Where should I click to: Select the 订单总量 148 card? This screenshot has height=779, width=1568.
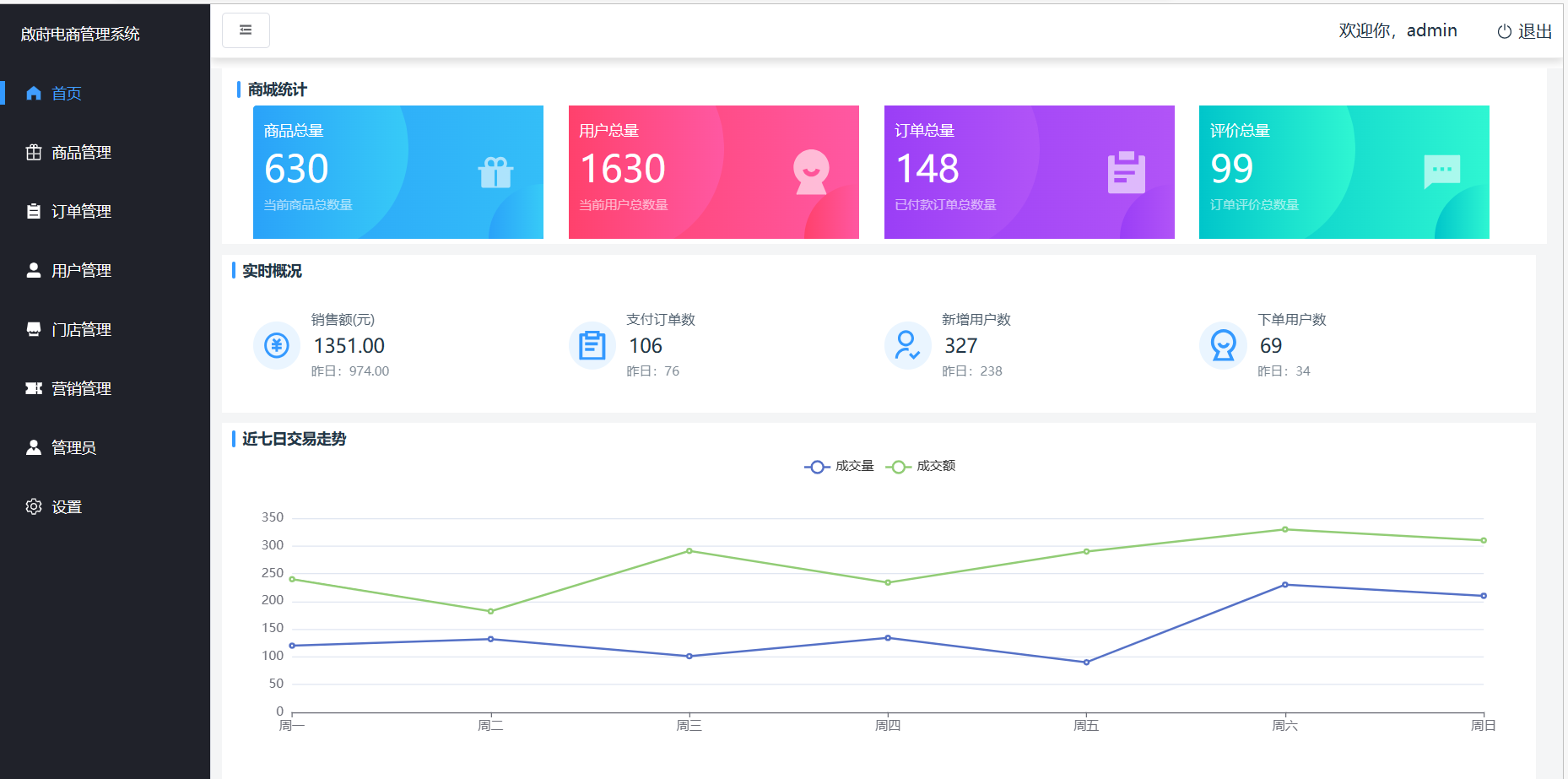click(x=1030, y=172)
